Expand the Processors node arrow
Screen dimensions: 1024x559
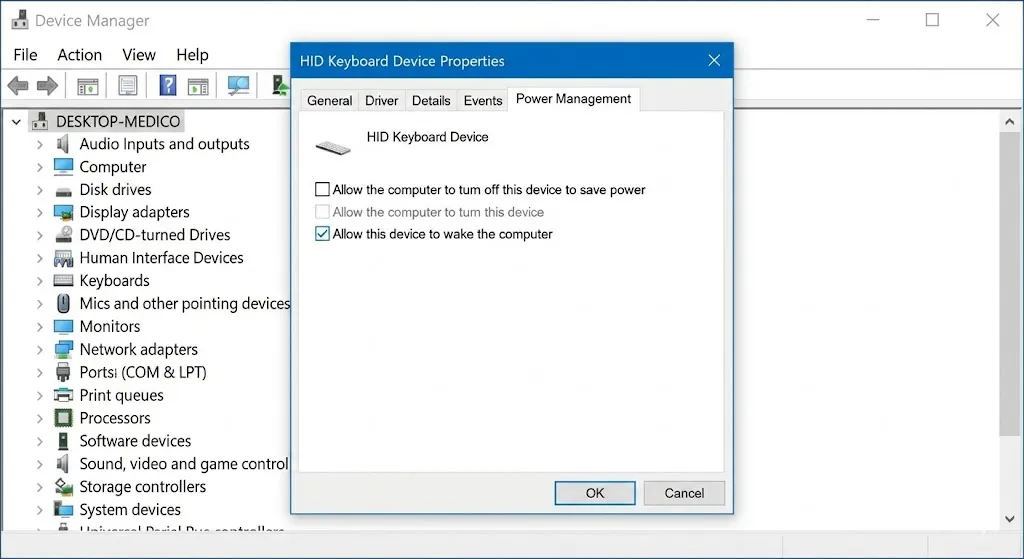pyautogui.click(x=40, y=419)
